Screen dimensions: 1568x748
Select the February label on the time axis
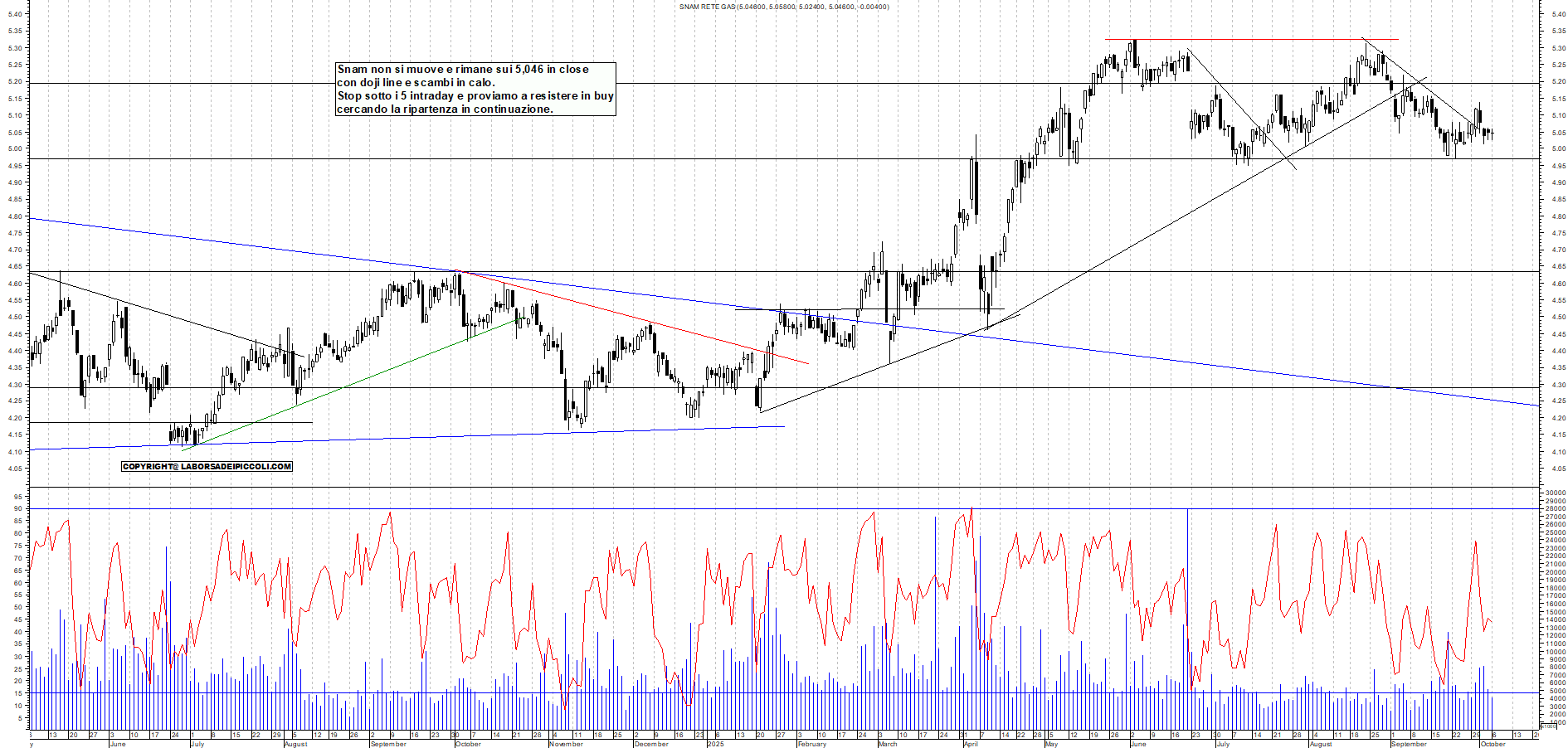811,744
